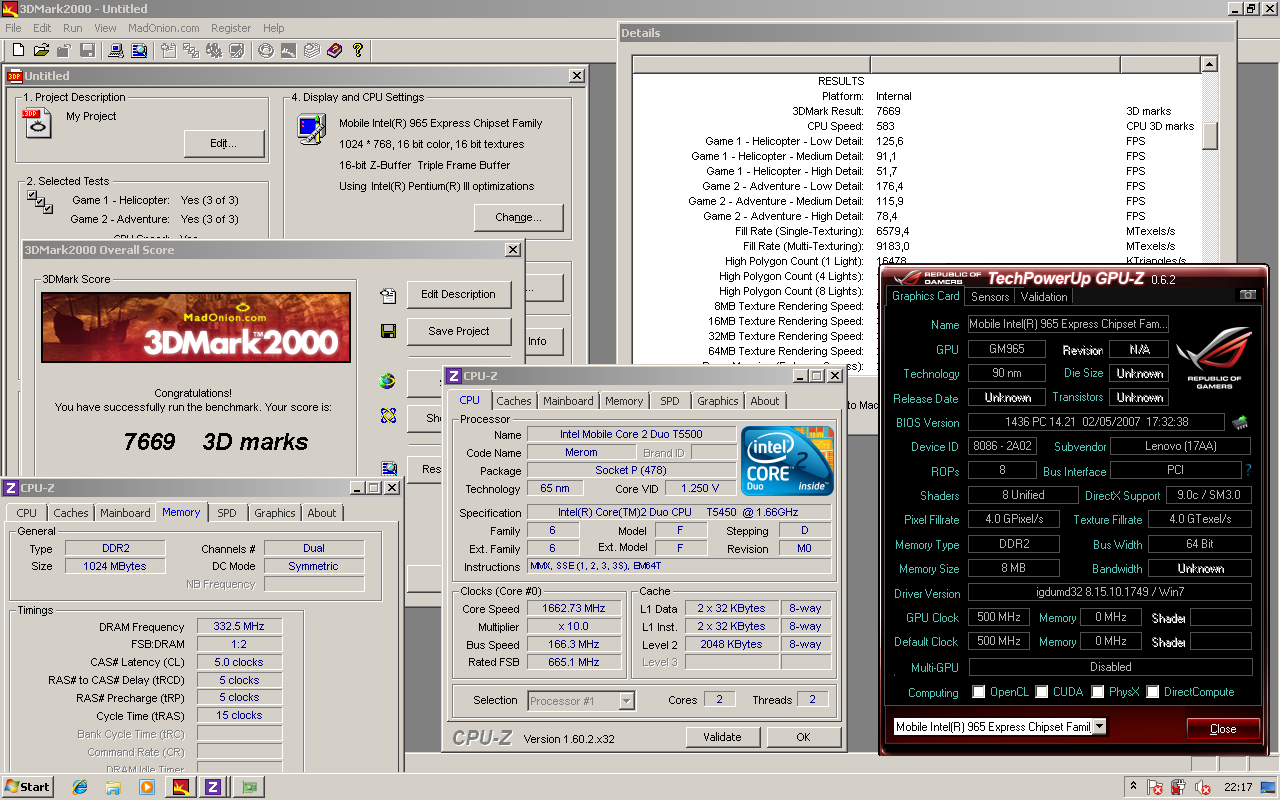Open the Help menu in 3DMark2000
Viewport: 1280px width, 800px height.
click(x=273, y=28)
